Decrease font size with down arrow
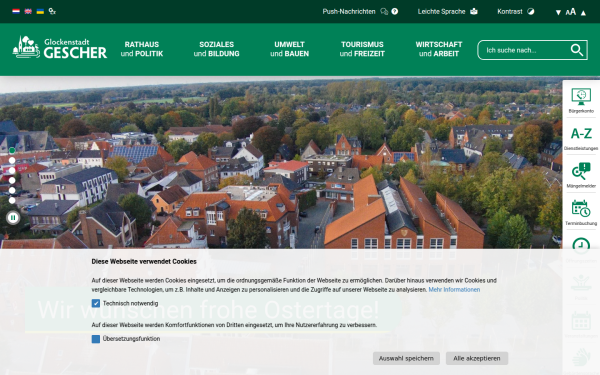 [558, 13]
